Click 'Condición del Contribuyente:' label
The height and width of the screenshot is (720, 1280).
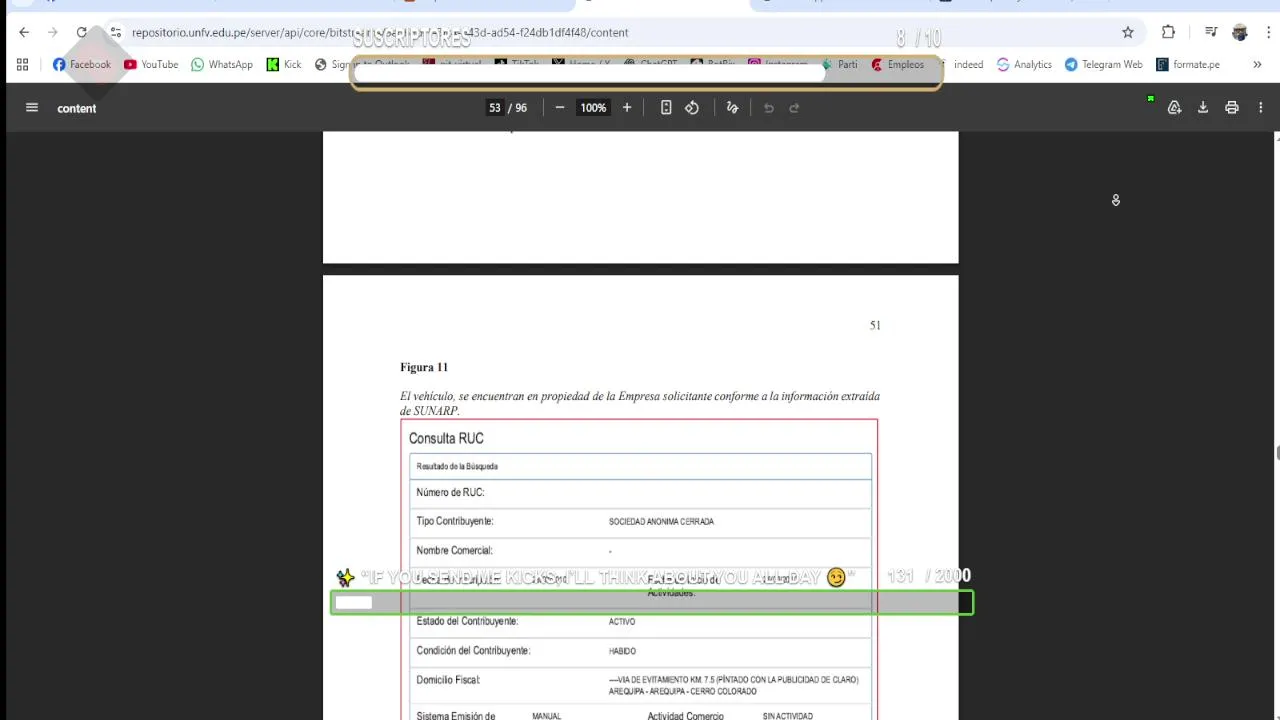click(x=473, y=651)
